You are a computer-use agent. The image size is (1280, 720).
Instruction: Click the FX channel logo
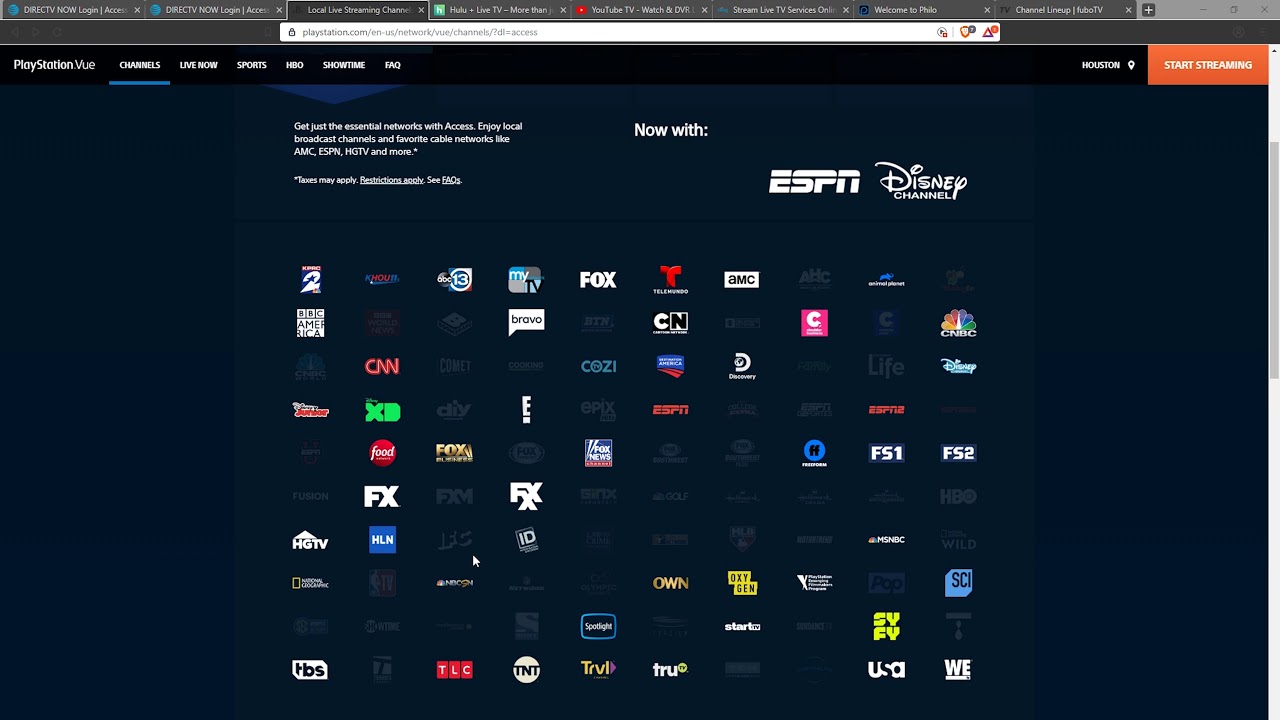click(382, 496)
